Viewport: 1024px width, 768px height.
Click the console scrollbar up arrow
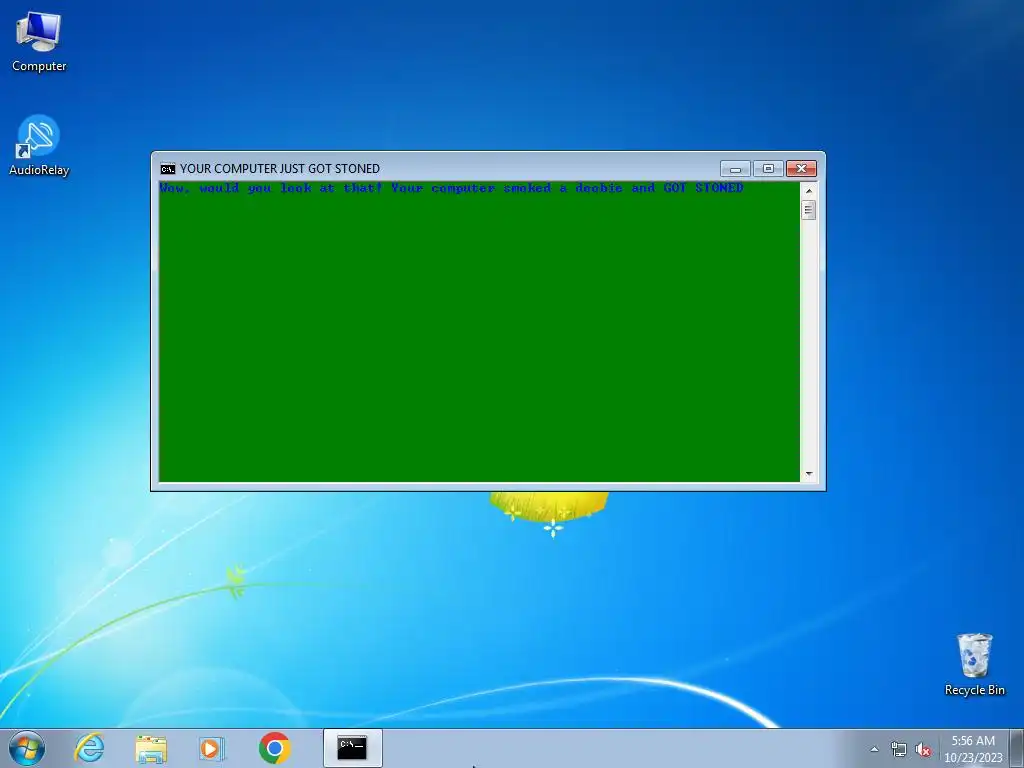click(808, 190)
